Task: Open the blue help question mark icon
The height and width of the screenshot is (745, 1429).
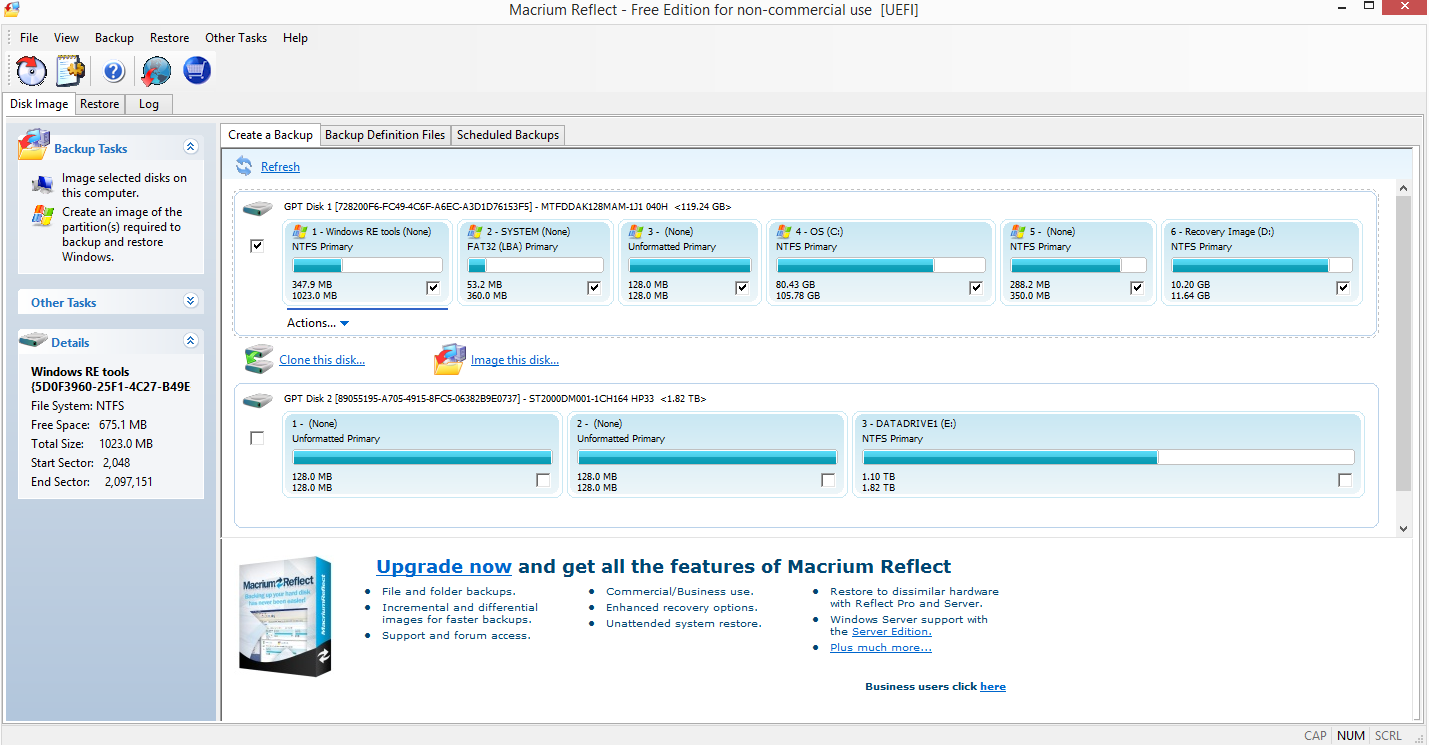Action: click(x=114, y=71)
